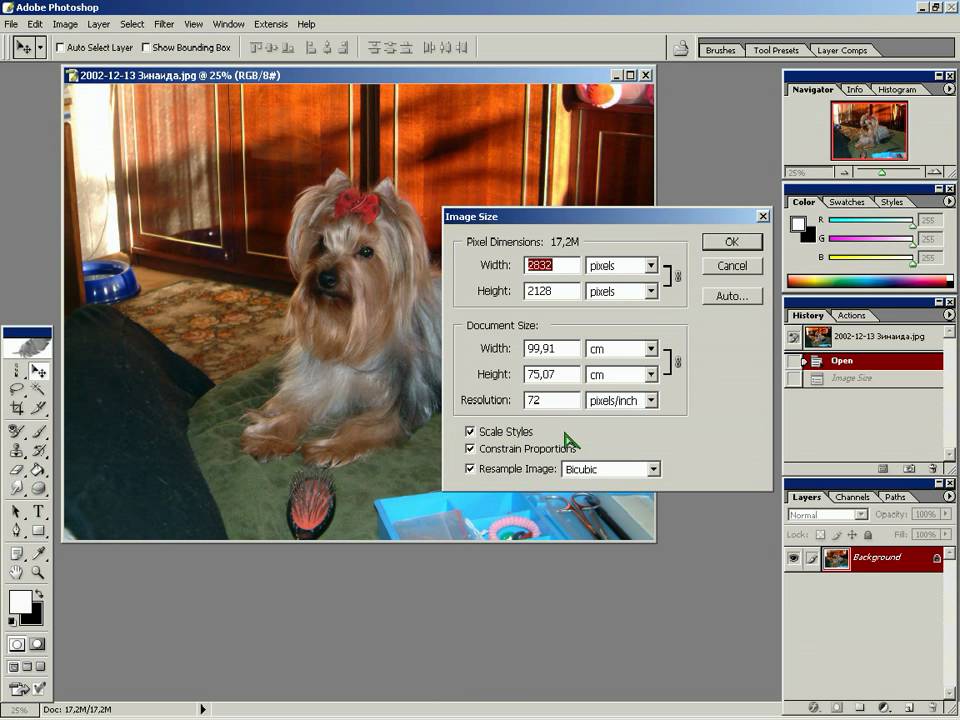Open the Layer menu
This screenshot has width=960, height=720.
coord(99,24)
